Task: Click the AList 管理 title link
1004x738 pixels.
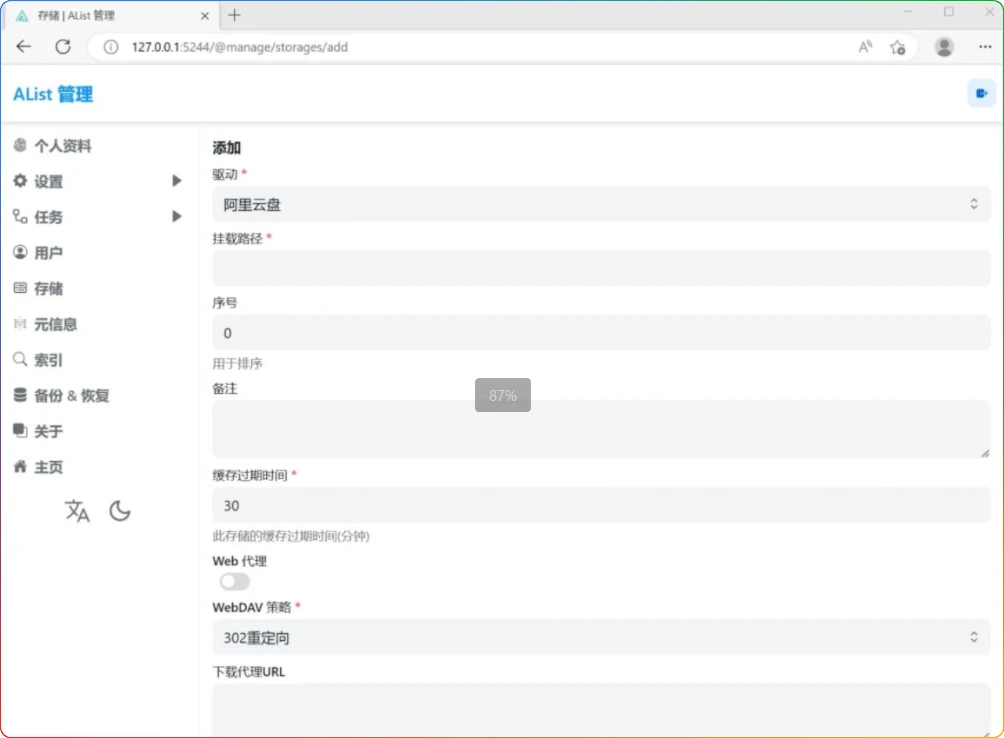Action: click(x=53, y=94)
